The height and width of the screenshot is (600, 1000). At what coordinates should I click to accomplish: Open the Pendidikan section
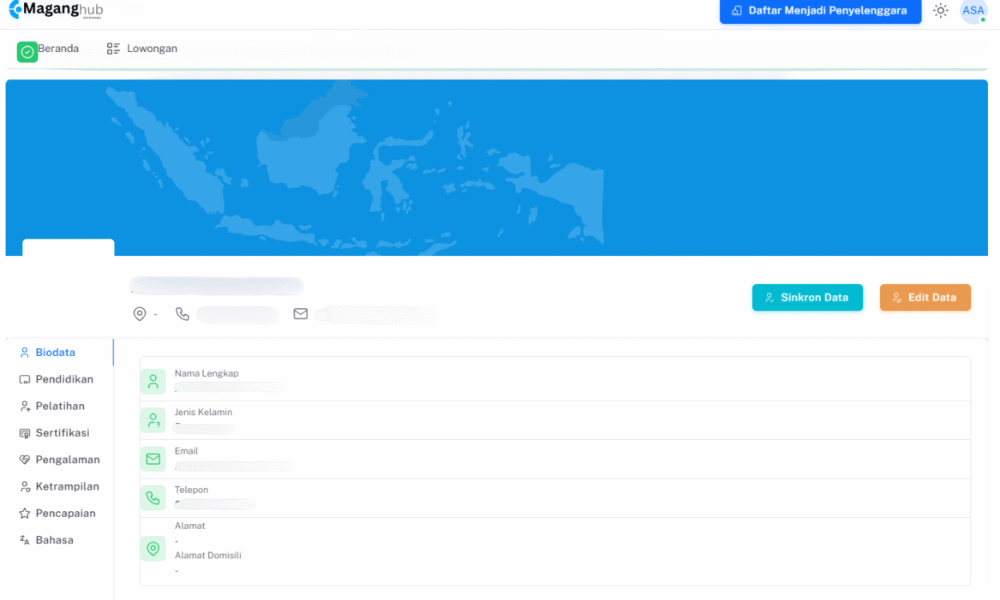click(57, 379)
